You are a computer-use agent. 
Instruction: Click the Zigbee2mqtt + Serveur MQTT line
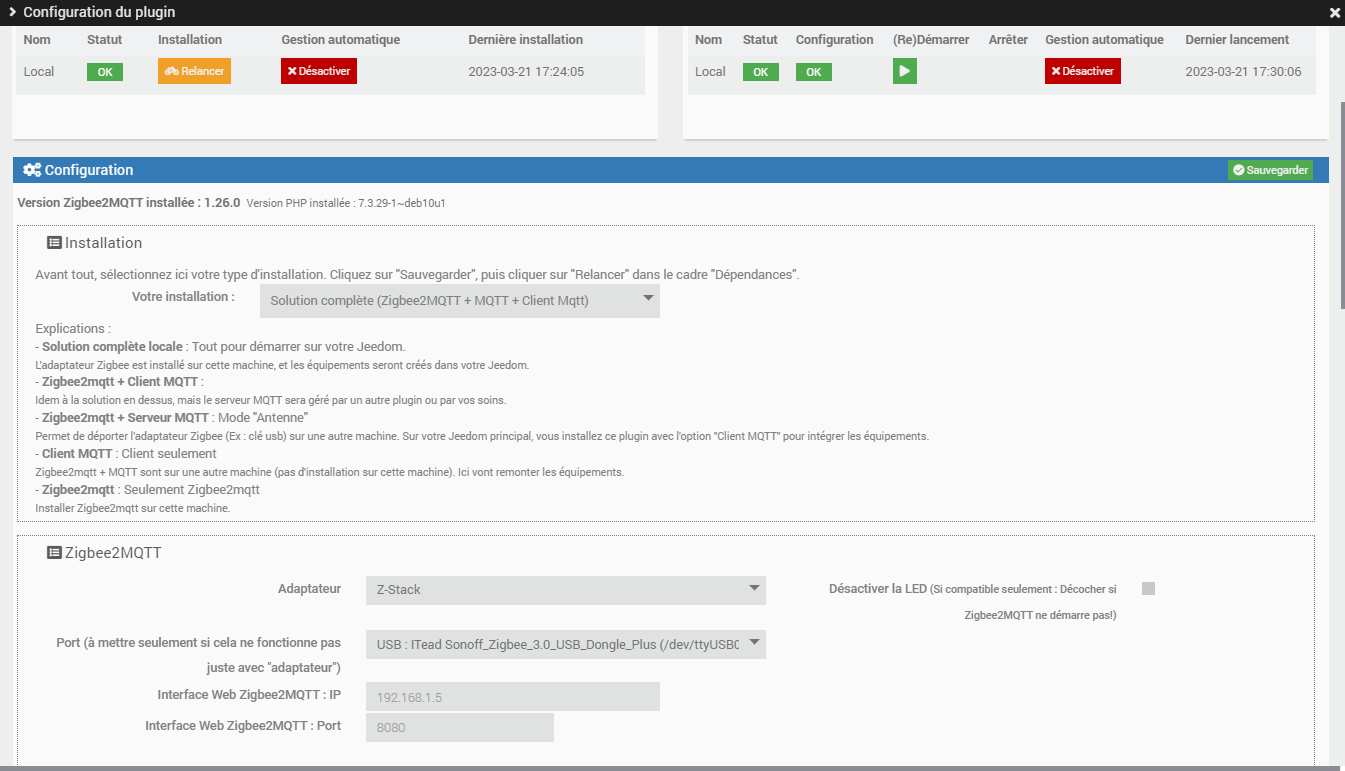pyautogui.click(x=172, y=418)
